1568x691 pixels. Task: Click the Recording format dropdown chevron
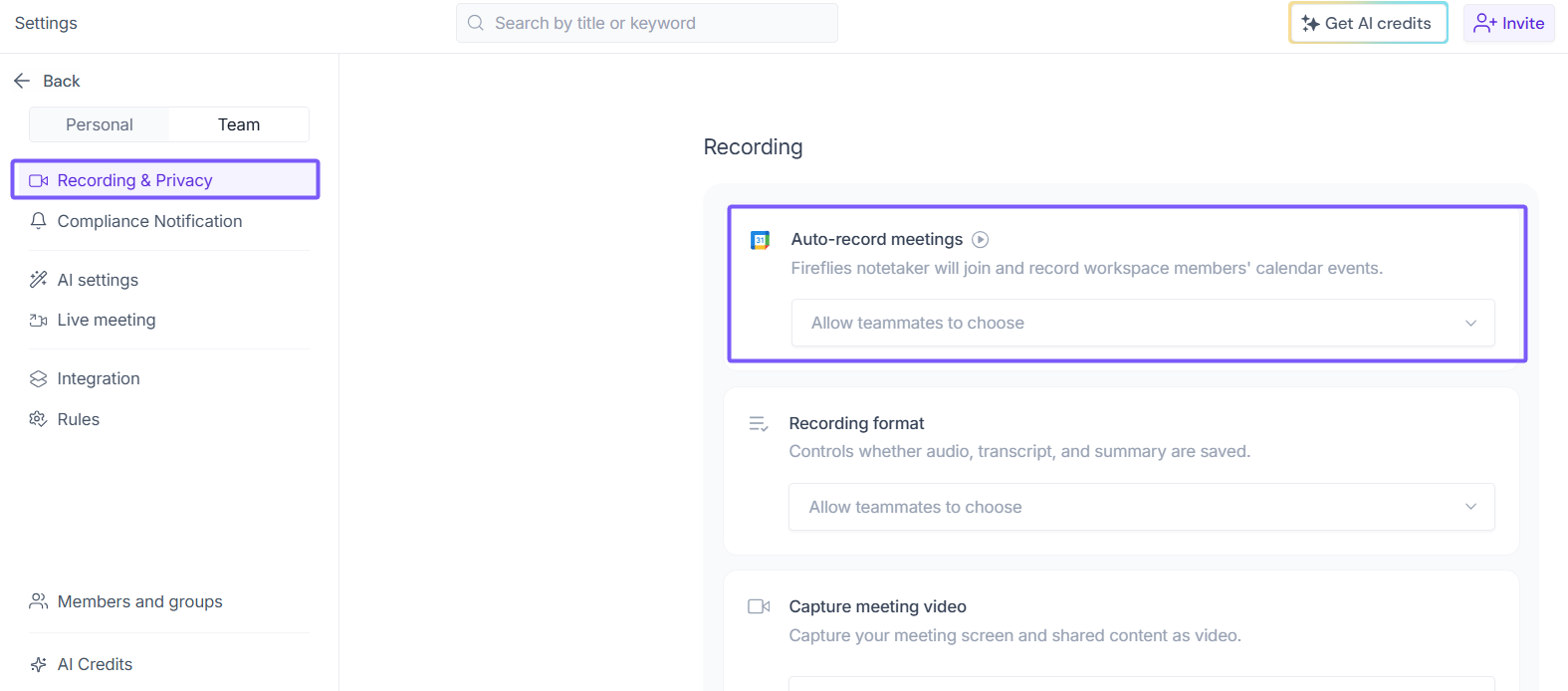1470,507
